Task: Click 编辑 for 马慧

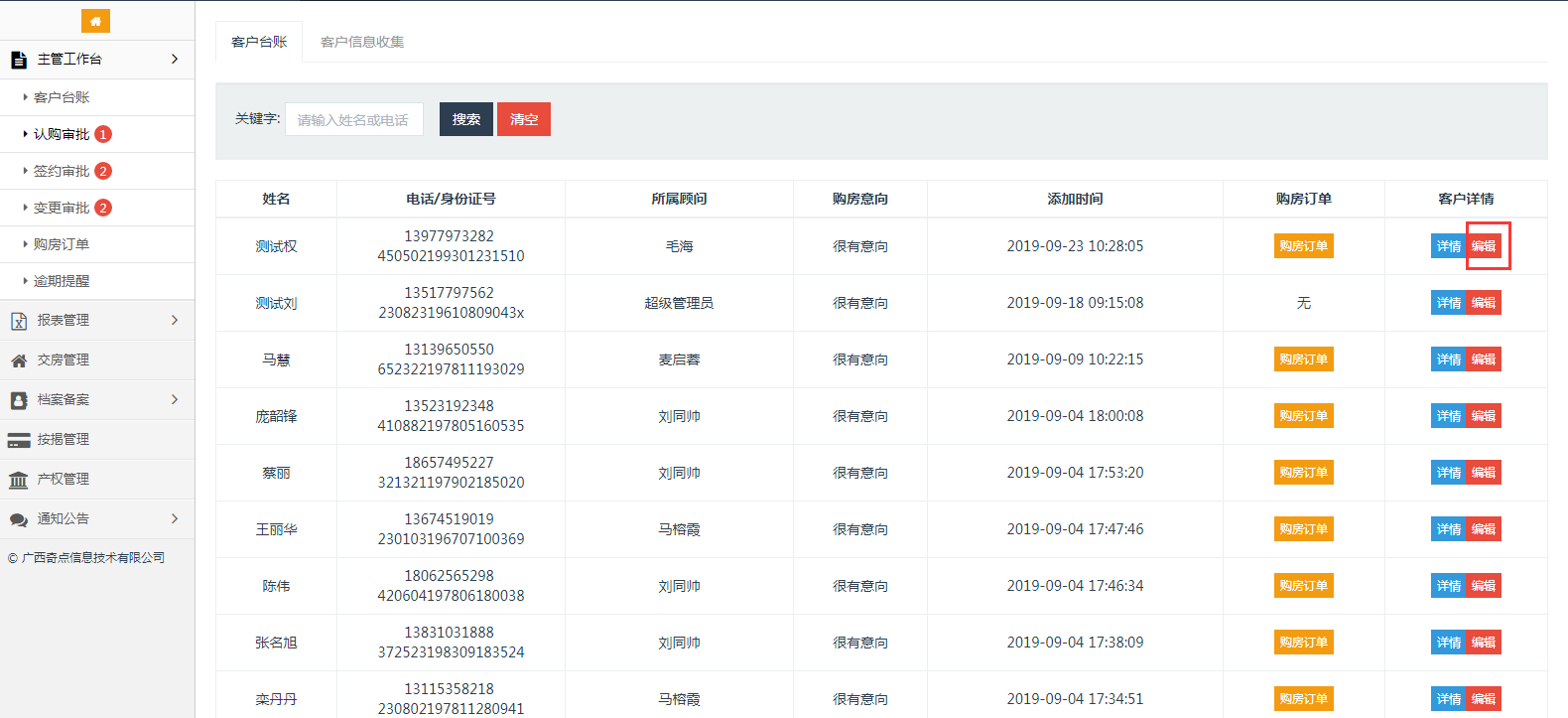Action: tap(1484, 359)
